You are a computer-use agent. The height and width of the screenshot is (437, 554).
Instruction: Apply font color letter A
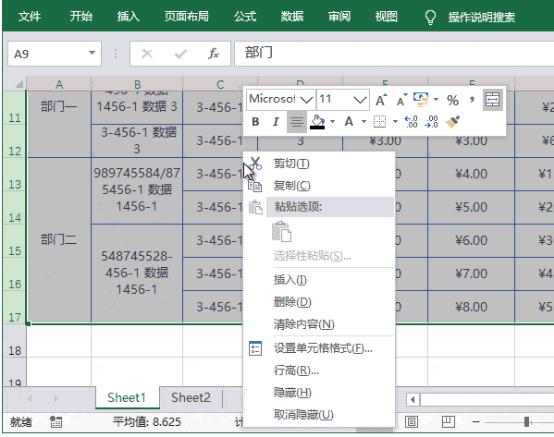pyautogui.click(x=349, y=122)
